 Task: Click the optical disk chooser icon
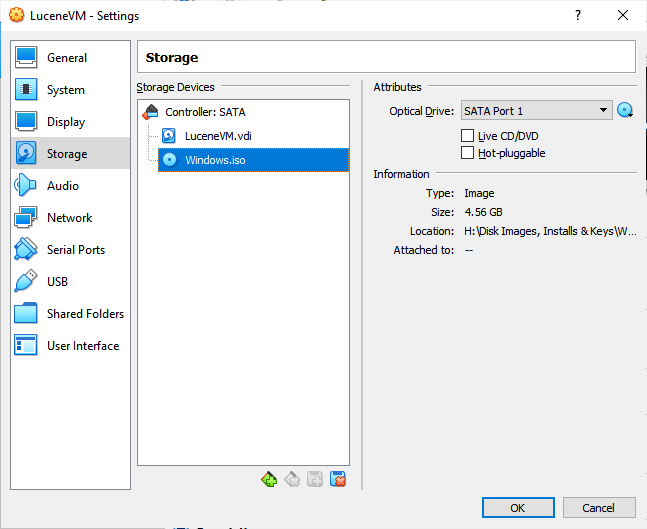tap(626, 111)
